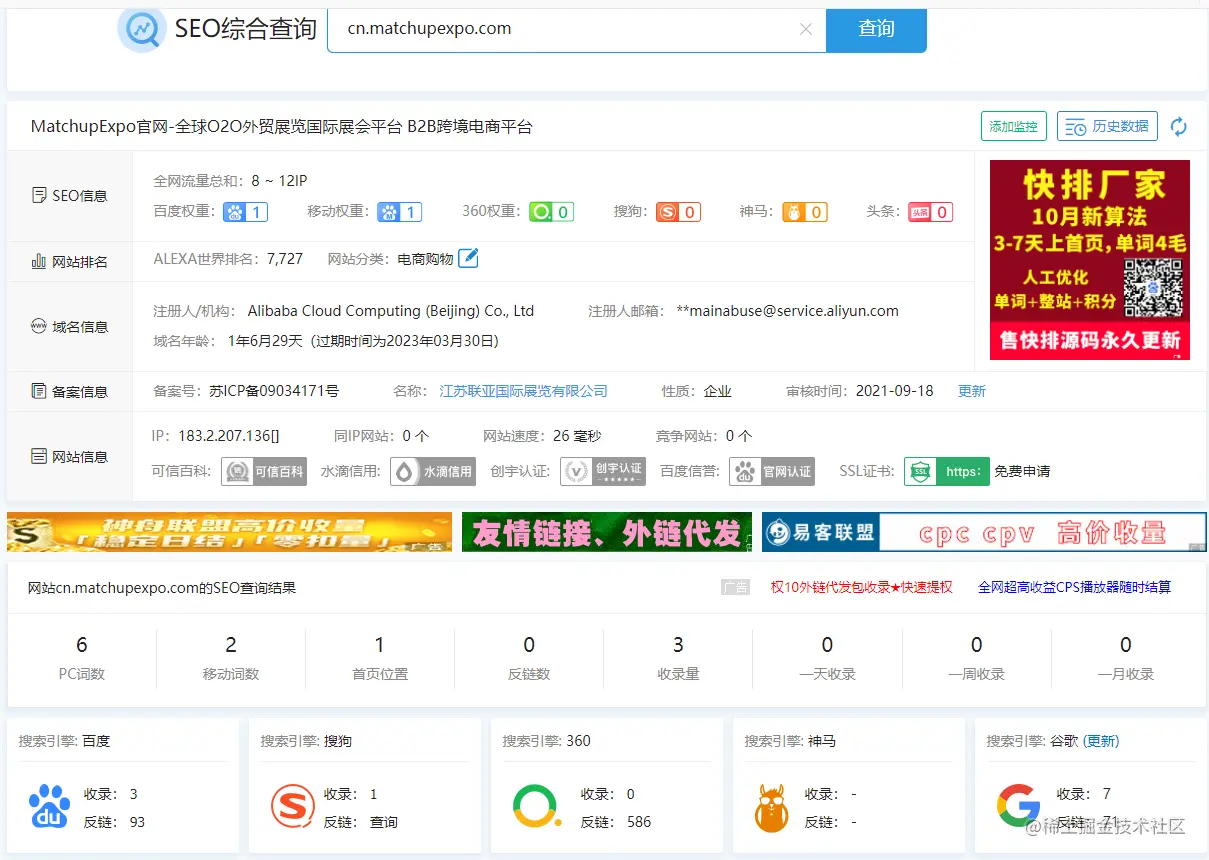Click the pencil edit icon beside 网站分类
1209x860 pixels.
pyautogui.click(x=467, y=257)
